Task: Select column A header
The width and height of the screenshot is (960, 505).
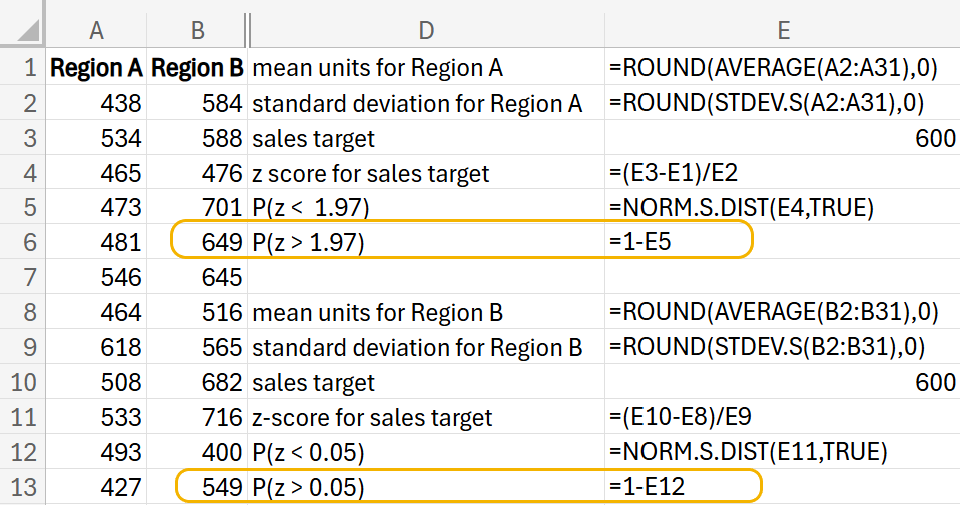Action: (96, 31)
